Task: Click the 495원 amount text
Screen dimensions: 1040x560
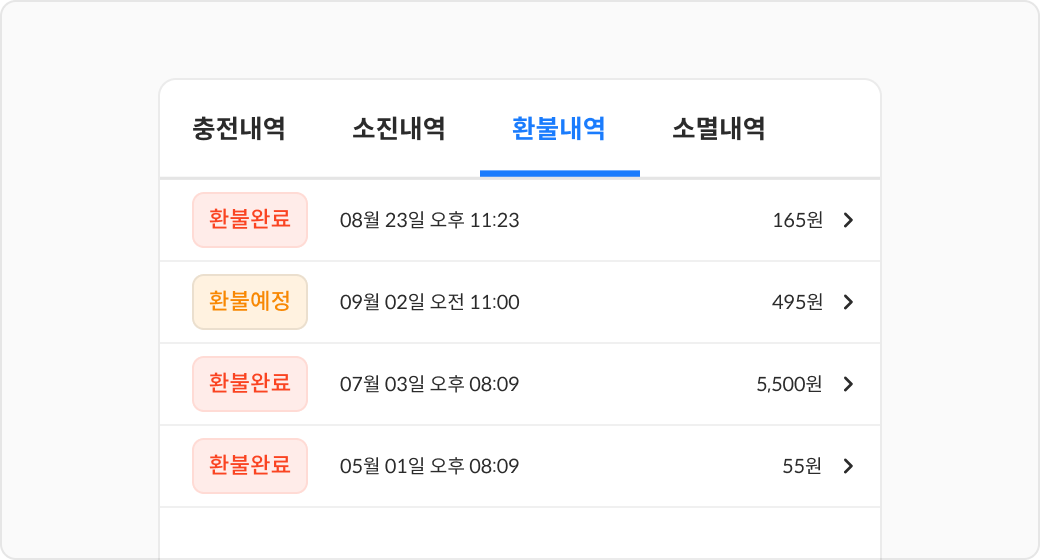Action: (x=797, y=302)
